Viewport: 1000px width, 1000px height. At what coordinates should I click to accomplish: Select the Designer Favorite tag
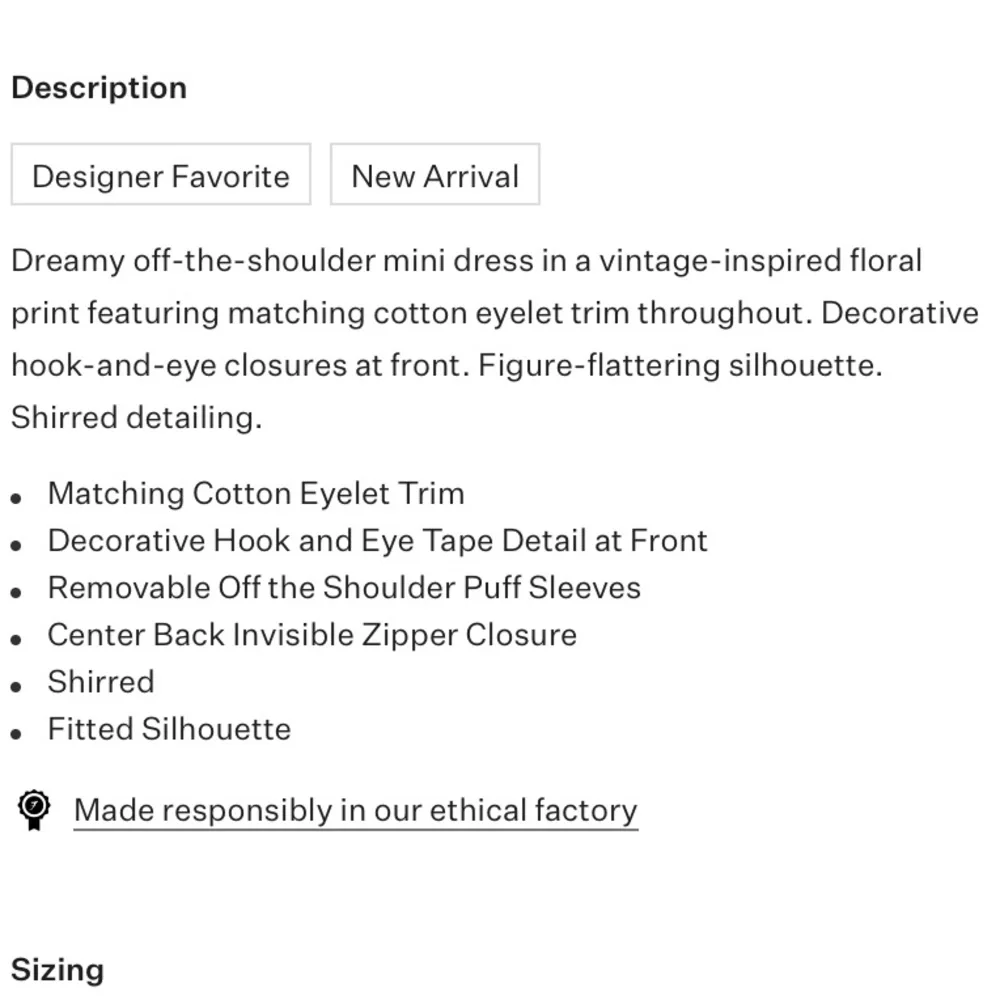click(161, 176)
